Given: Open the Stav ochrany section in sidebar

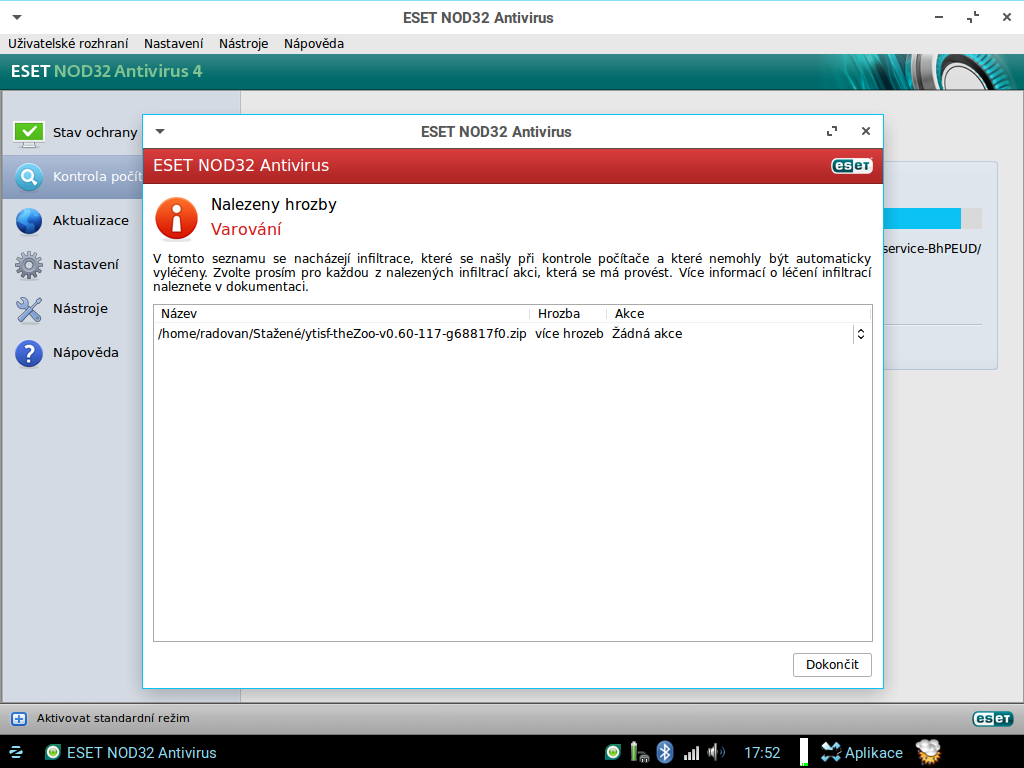Looking at the screenshot, I should [75, 133].
